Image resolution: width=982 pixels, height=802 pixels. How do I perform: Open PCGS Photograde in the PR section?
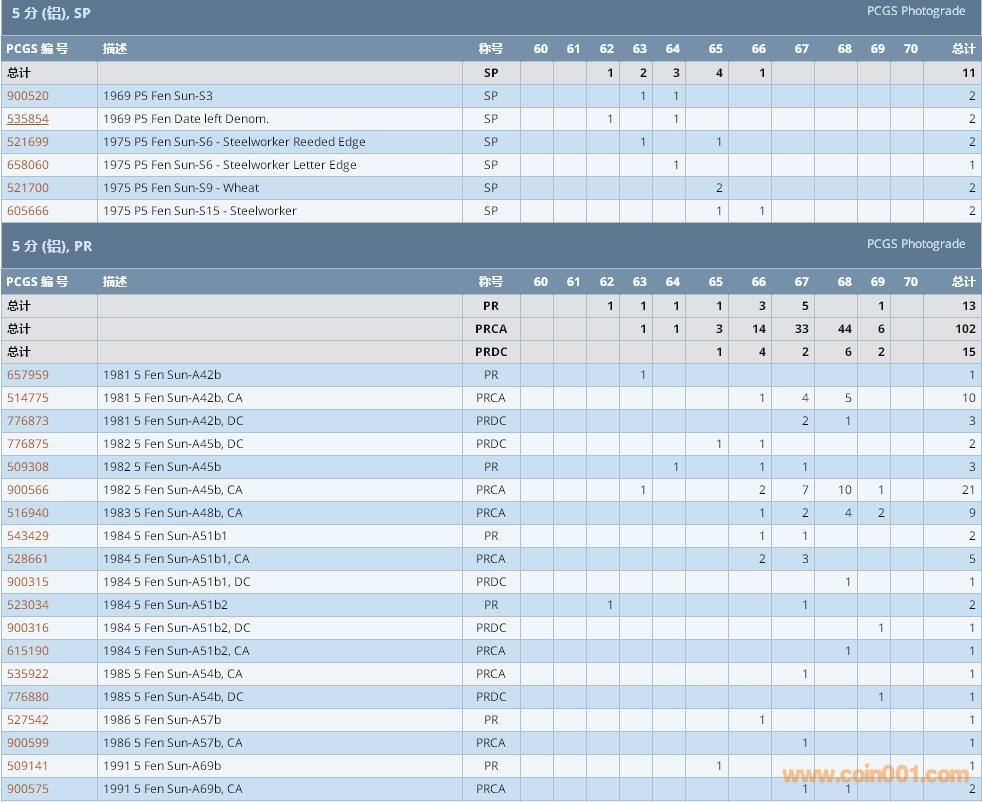[x=915, y=244]
